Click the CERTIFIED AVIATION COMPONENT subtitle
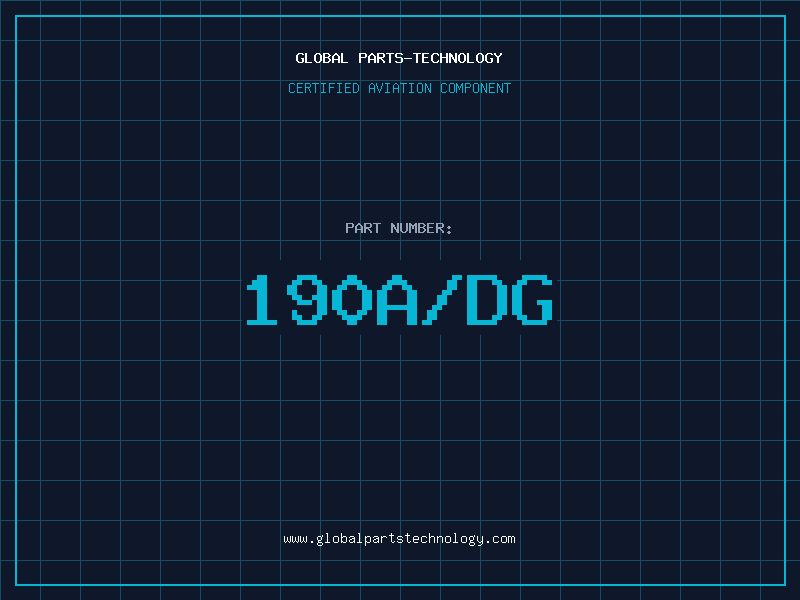The width and height of the screenshot is (800, 600). [399, 88]
